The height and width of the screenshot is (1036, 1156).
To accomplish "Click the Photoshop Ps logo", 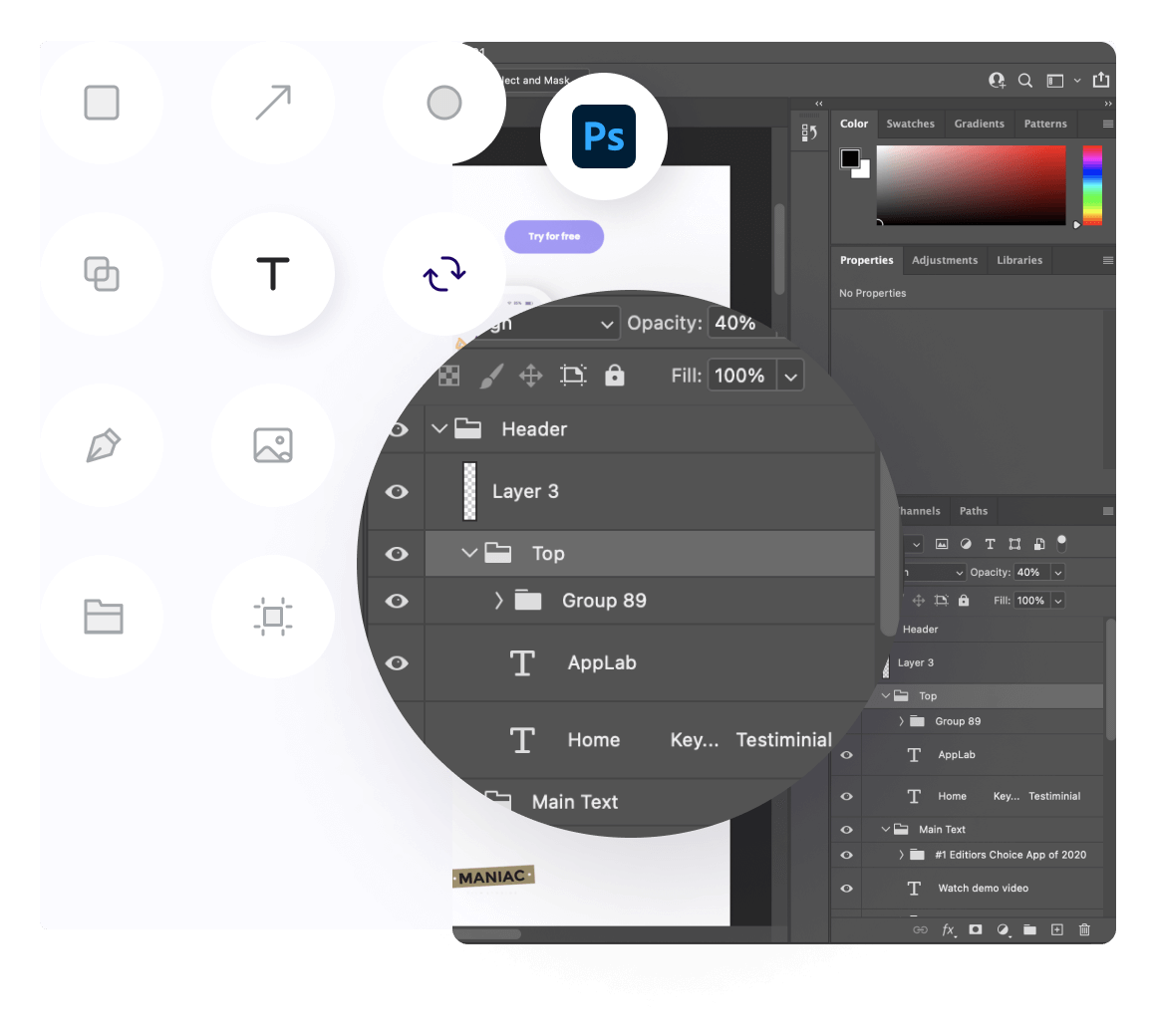I will coord(603,136).
